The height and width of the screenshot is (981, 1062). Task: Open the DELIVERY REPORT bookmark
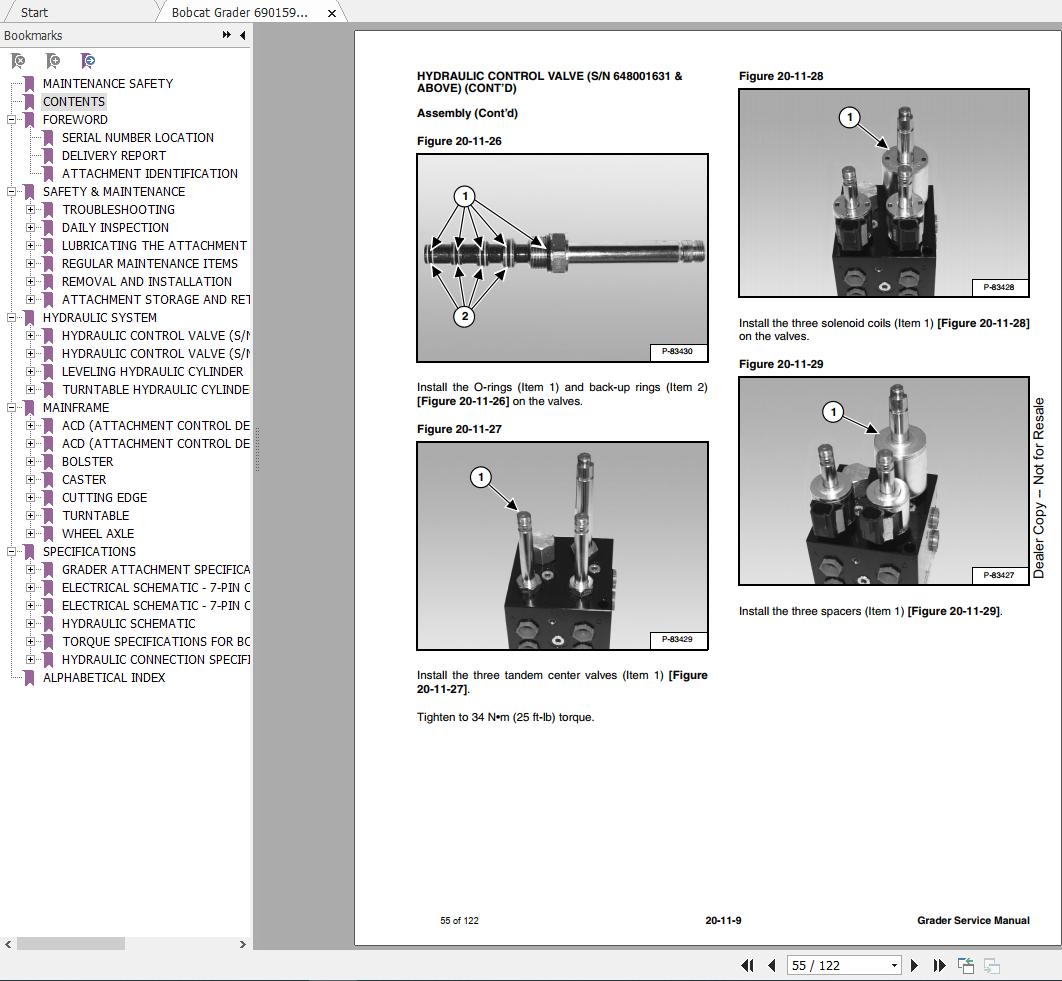(114, 156)
